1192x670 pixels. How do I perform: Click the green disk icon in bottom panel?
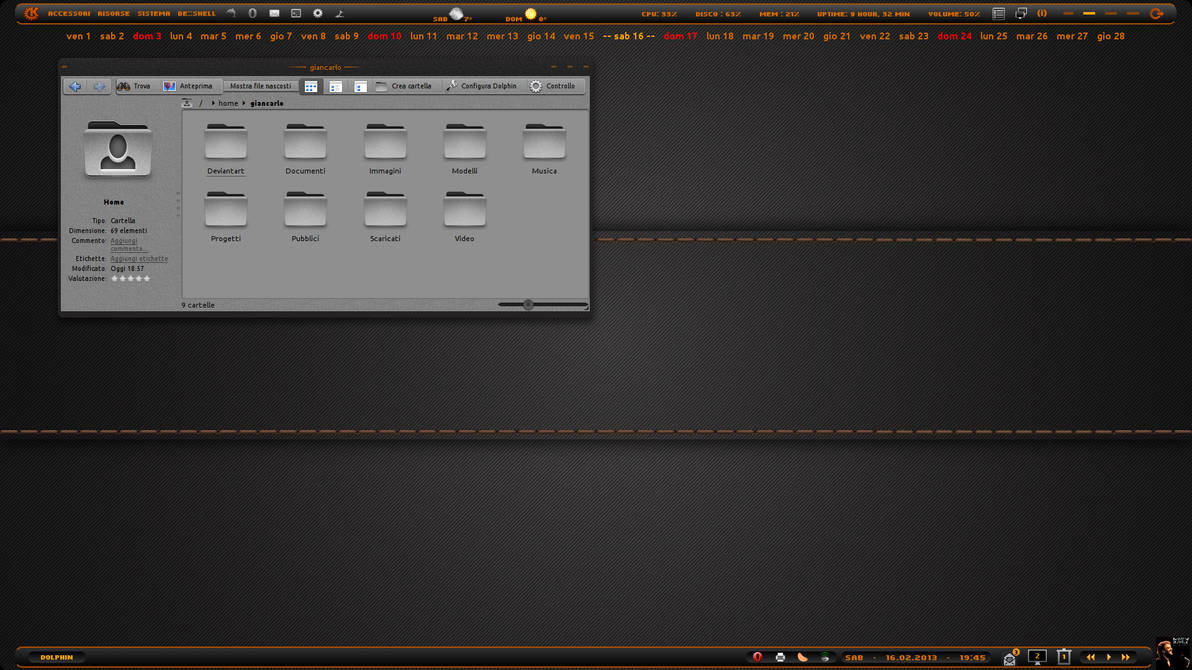pos(825,657)
